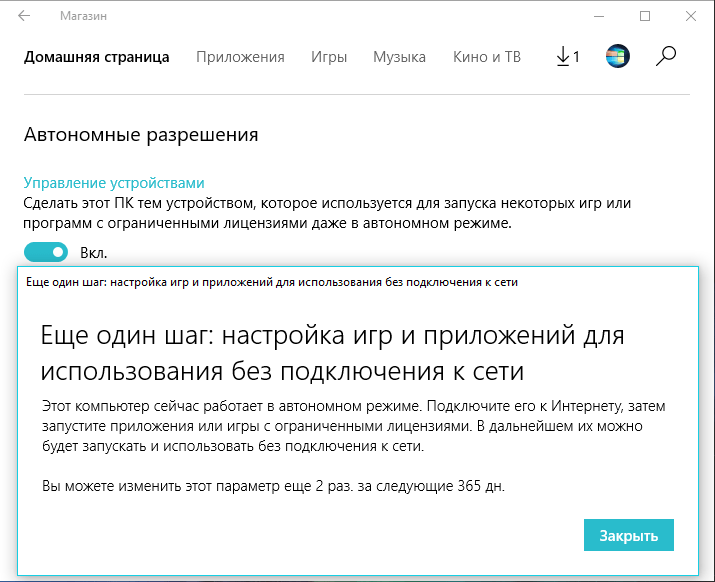
Task: Click paragraph starting 'Этот компьютер сейчас работает'
Action: 353,426
